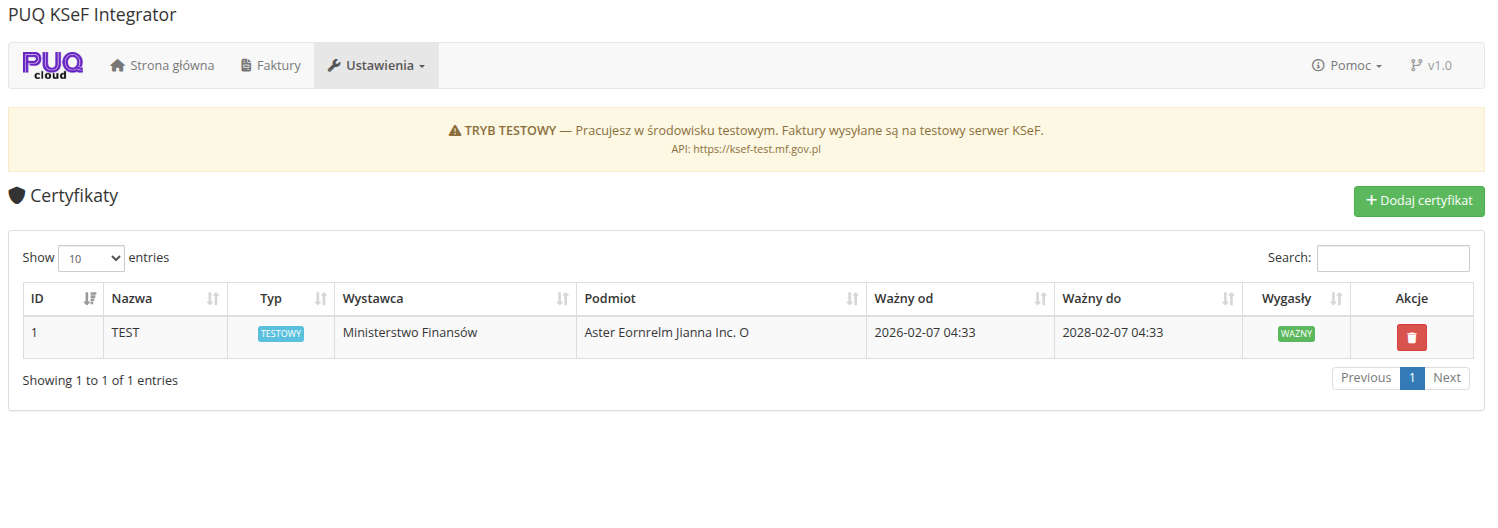
Task: Open Strona główna home page
Action: (162, 65)
